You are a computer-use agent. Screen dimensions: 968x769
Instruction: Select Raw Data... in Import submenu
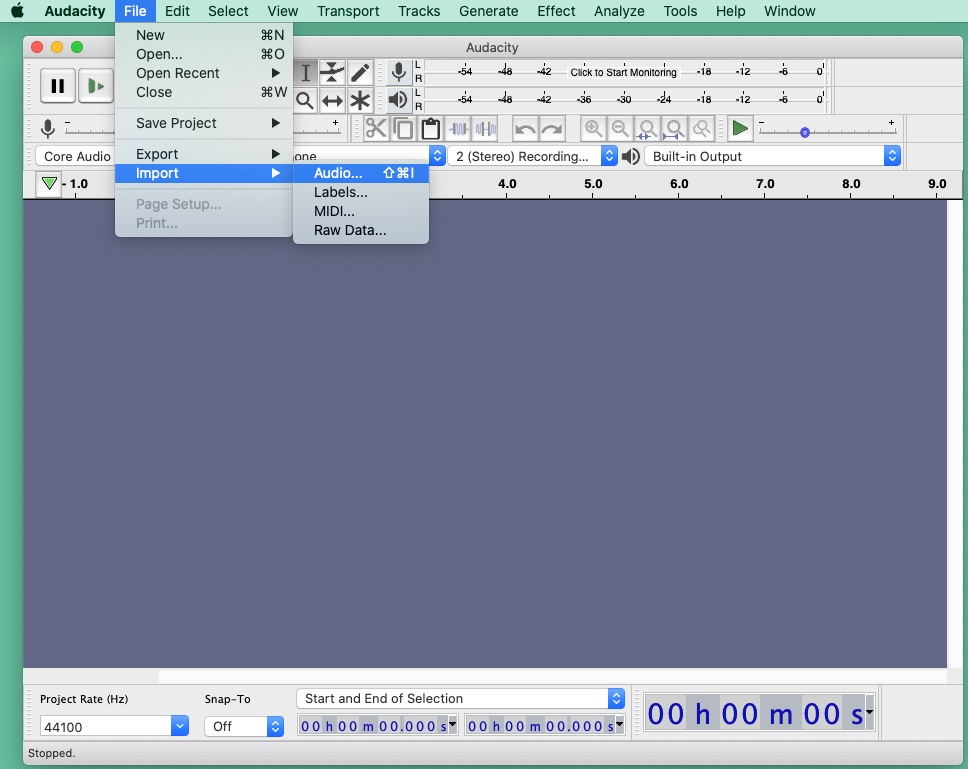click(361, 230)
